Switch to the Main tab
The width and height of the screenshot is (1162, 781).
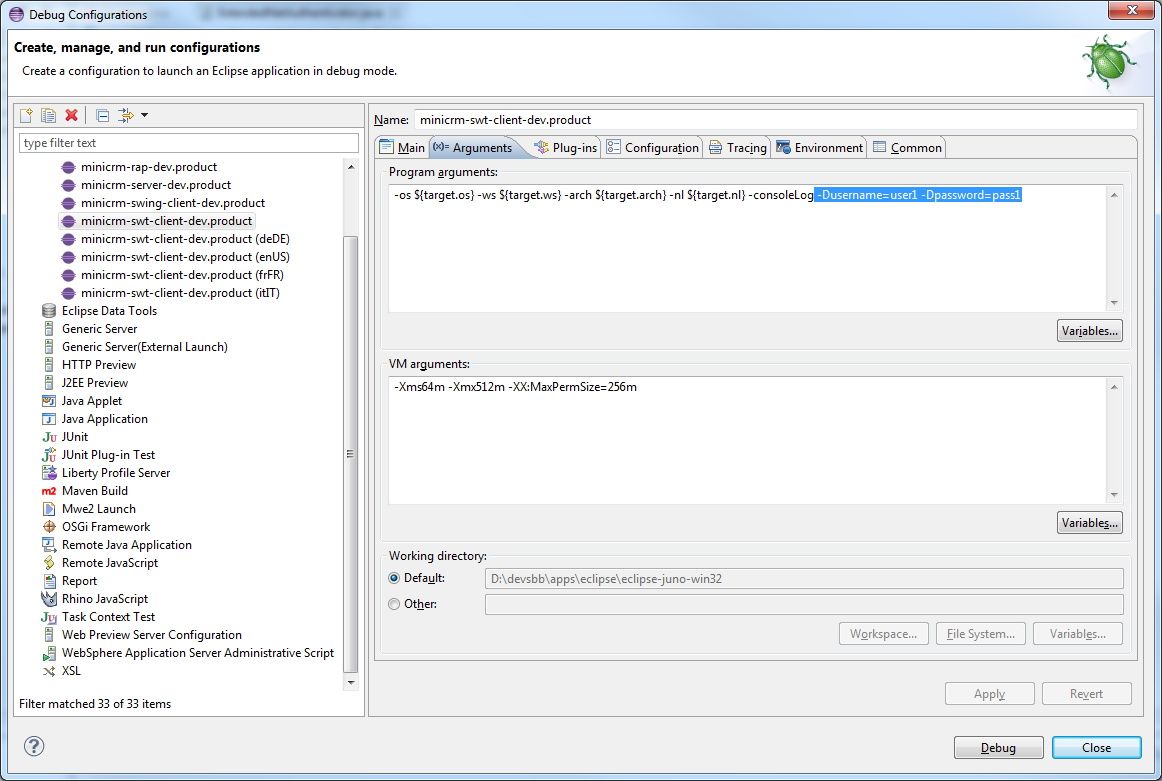402,147
